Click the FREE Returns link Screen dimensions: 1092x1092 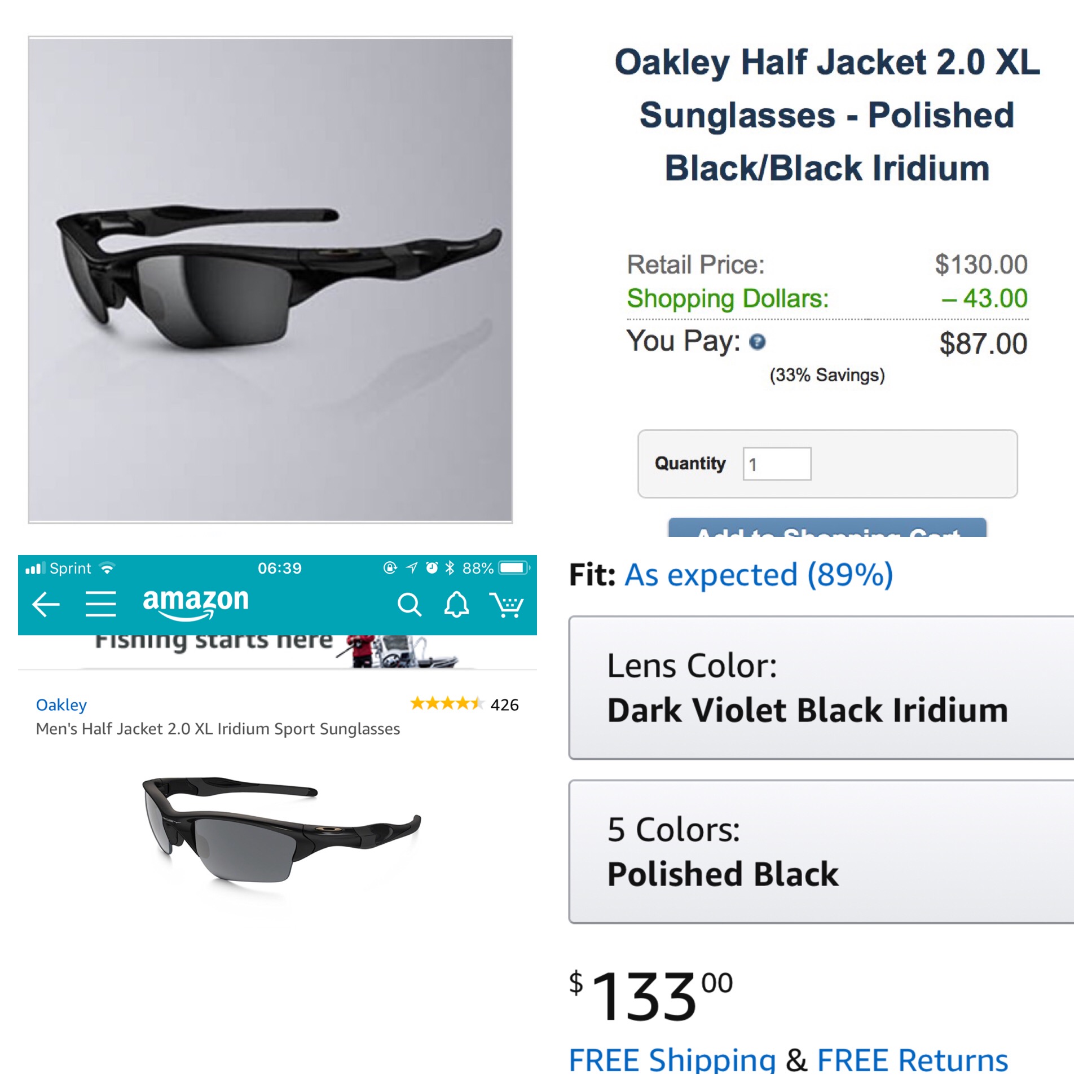pyautogui.click(x=912, y=1059)
